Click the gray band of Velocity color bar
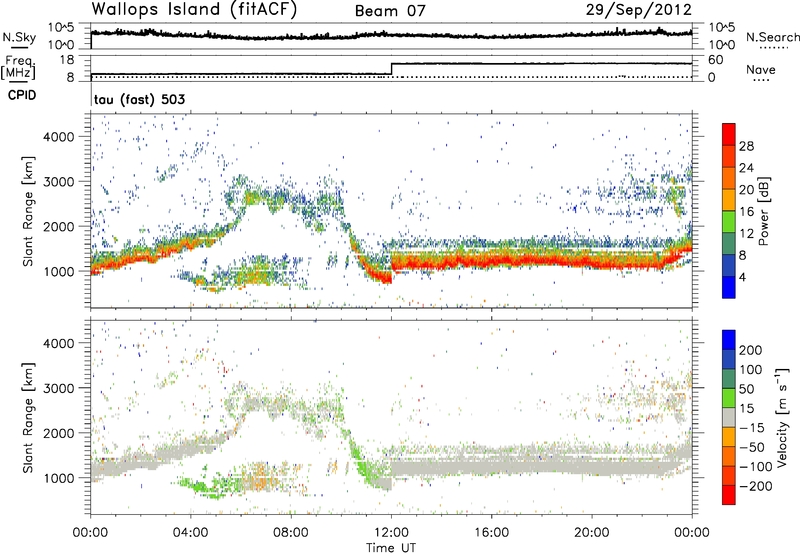Viewport: 800px width, 554px height. (x=729, y=418)
